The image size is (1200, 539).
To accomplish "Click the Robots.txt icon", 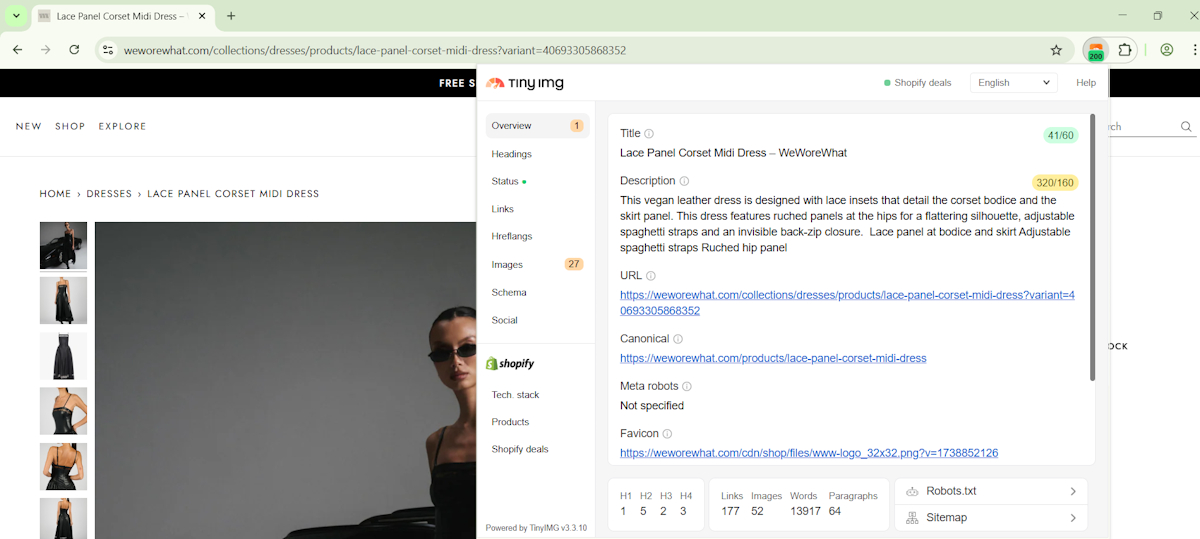I will pos(912,491).
